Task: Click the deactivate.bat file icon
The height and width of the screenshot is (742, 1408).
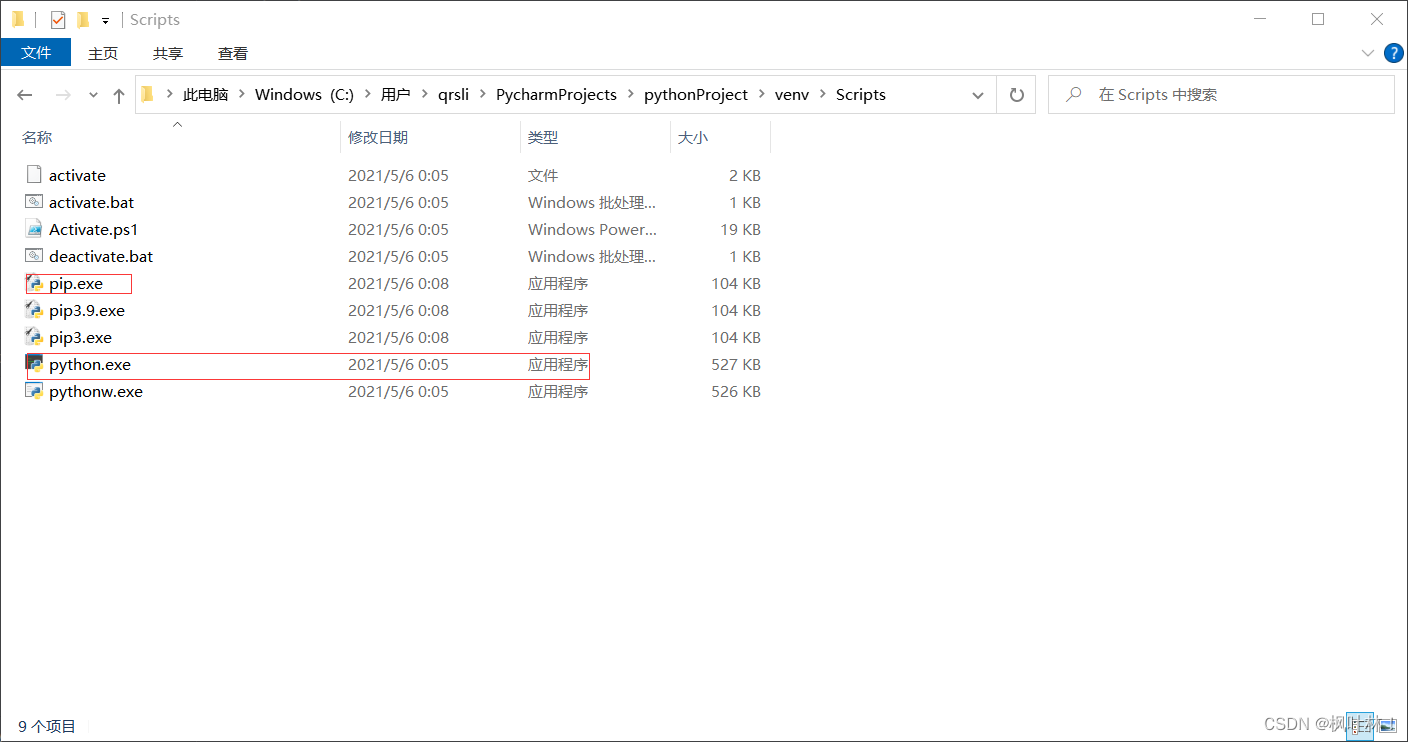Action: [x=34, y=256]
